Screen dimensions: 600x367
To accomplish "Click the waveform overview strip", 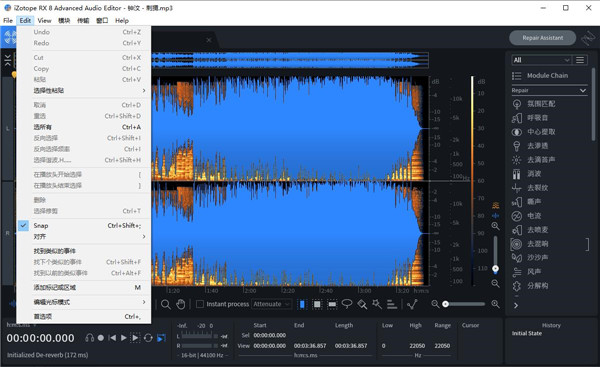I will [290, 60].
